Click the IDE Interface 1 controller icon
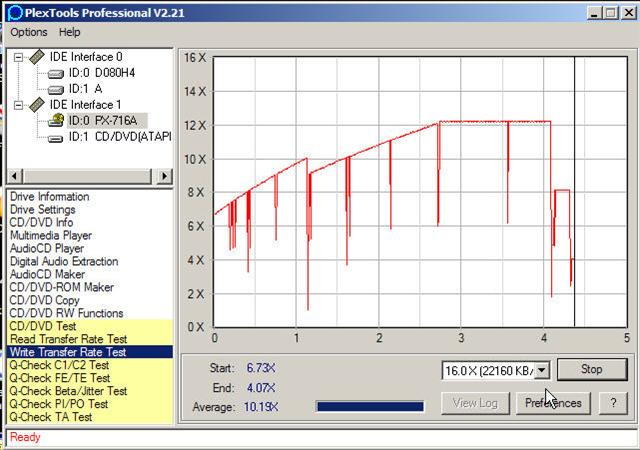The height and width of the screenshot is (450, 640). 35,104
